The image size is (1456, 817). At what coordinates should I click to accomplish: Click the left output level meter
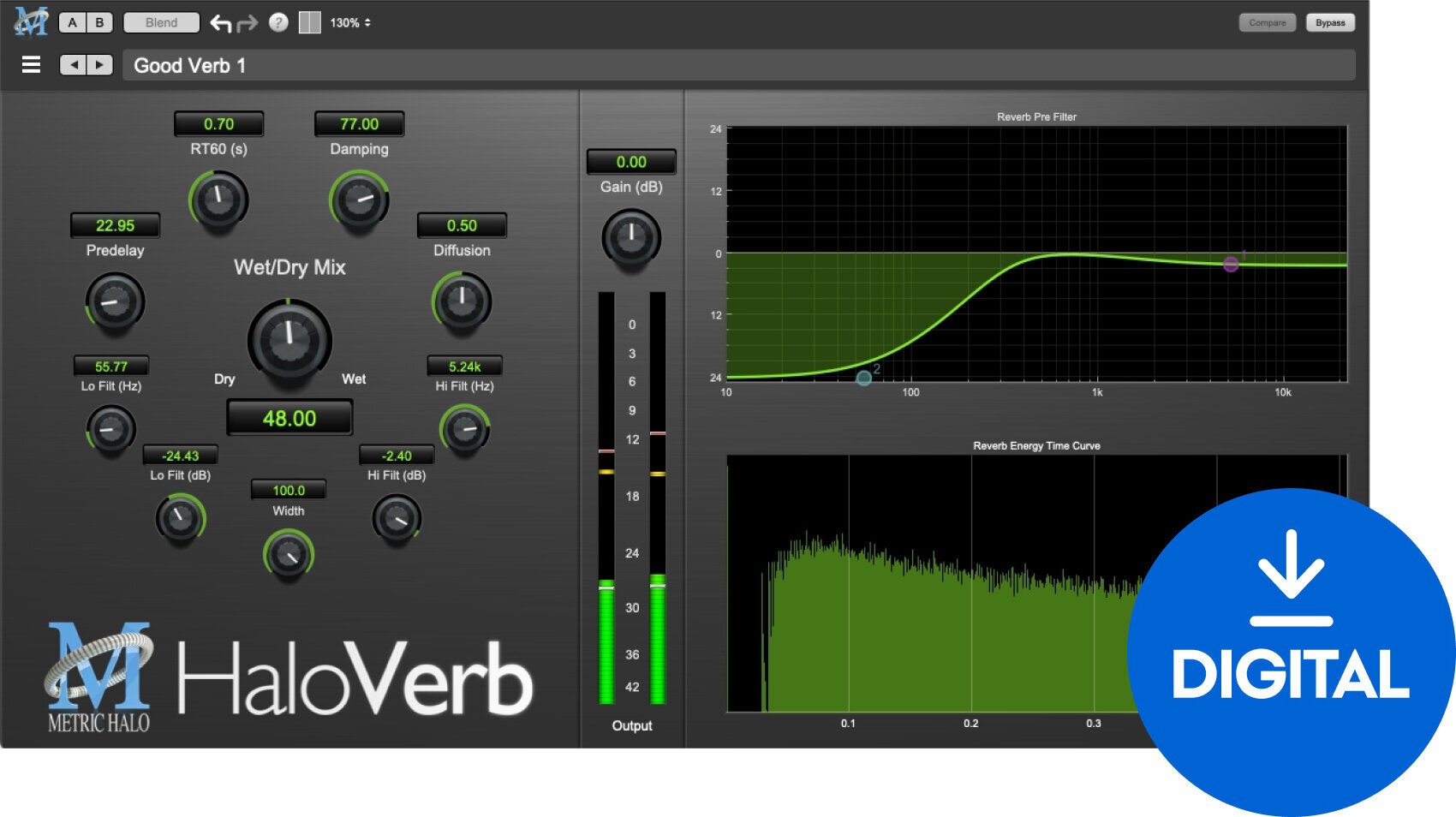[x=606, y=498]
